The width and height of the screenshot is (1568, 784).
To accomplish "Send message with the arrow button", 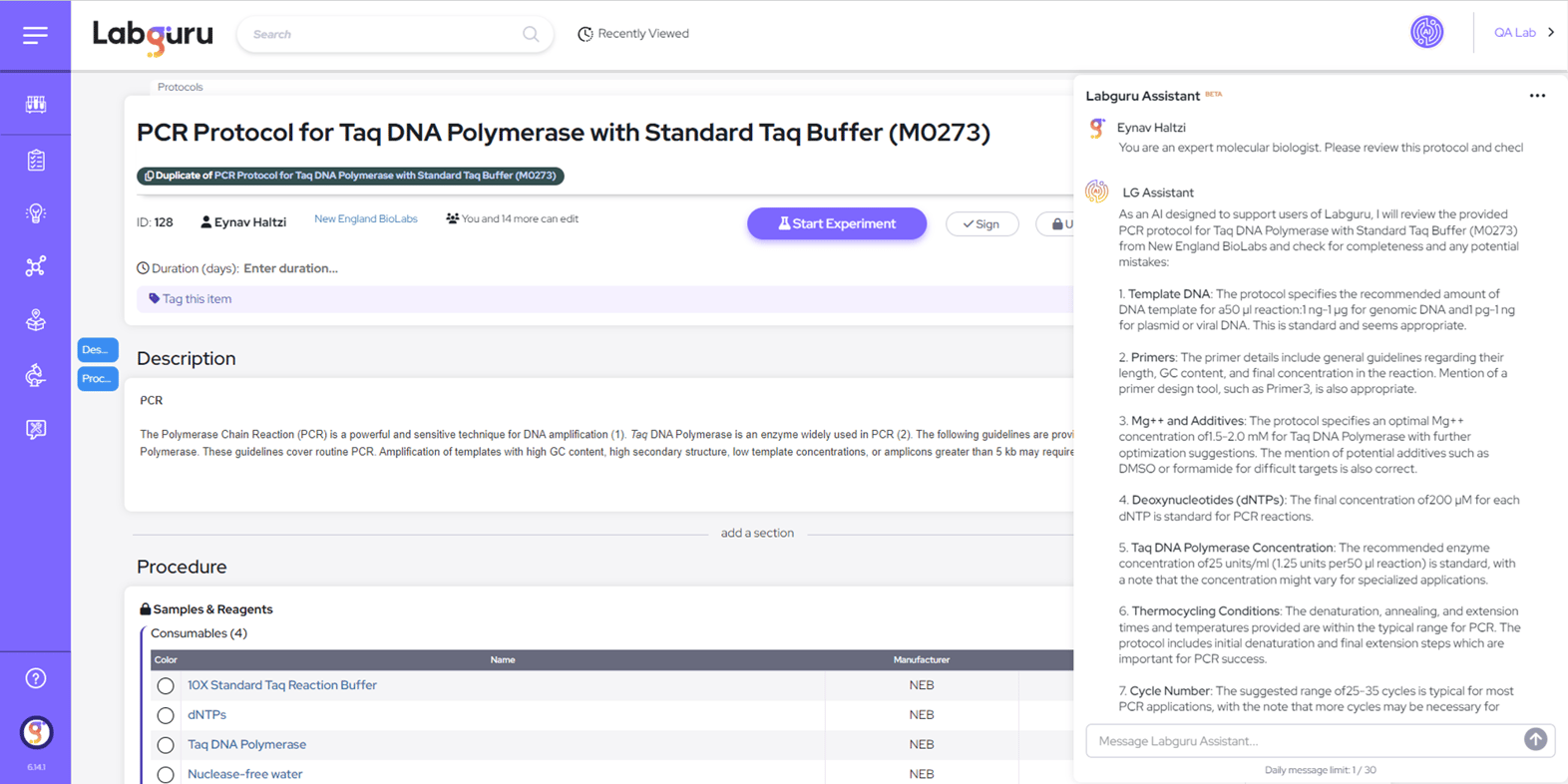I will pyautogui.click(x=1535, y=739).
